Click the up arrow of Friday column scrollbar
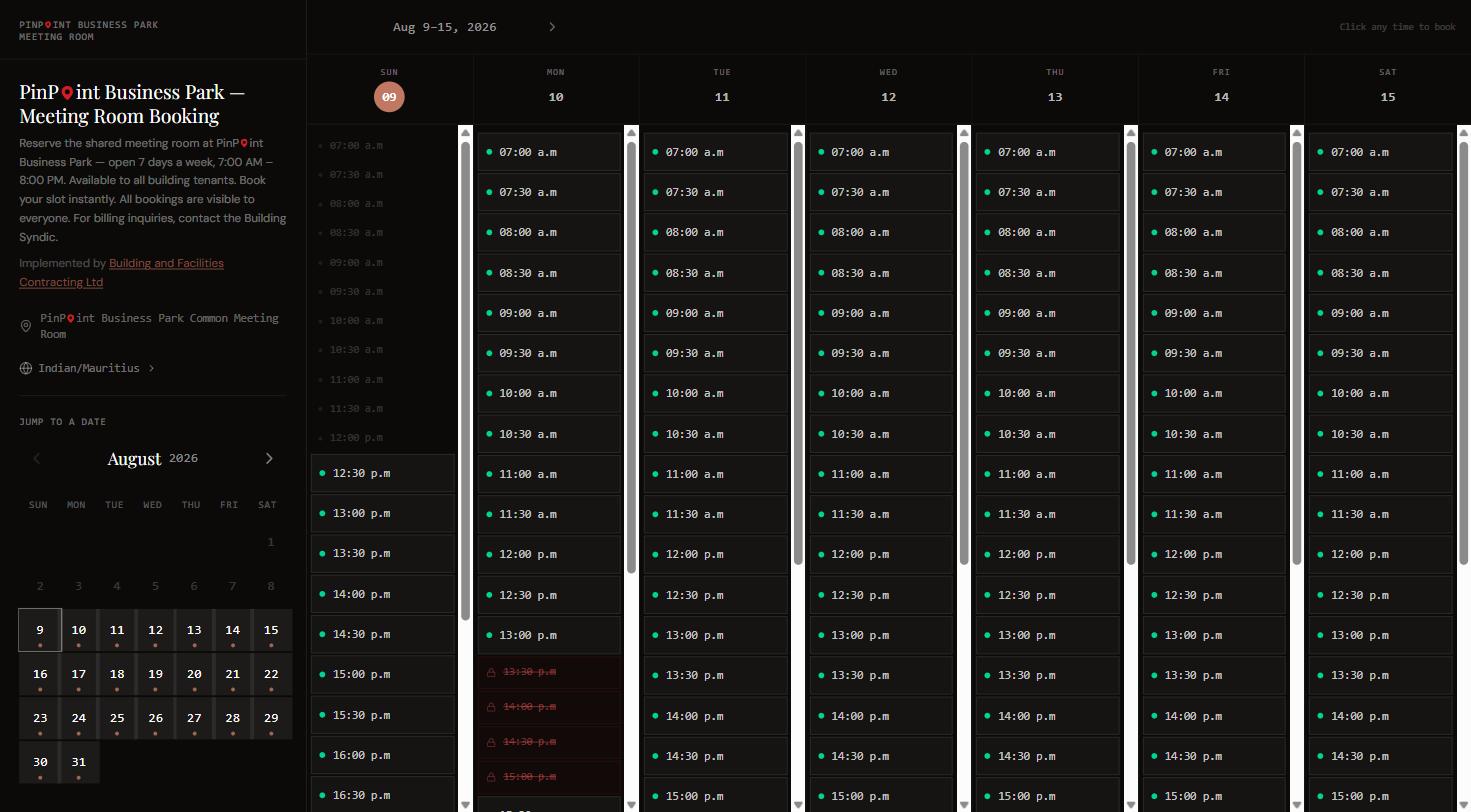 [1297, 133]
